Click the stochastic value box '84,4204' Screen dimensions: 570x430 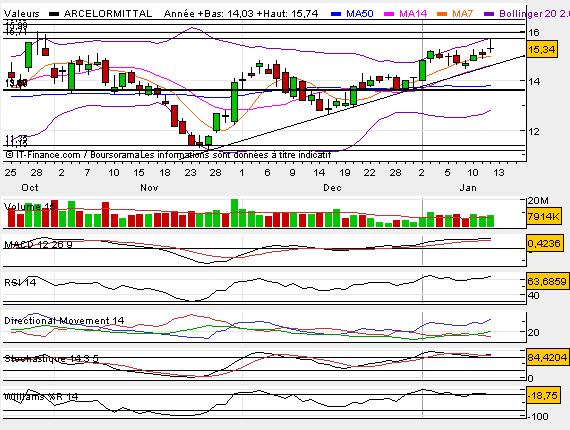coord(547,358)
